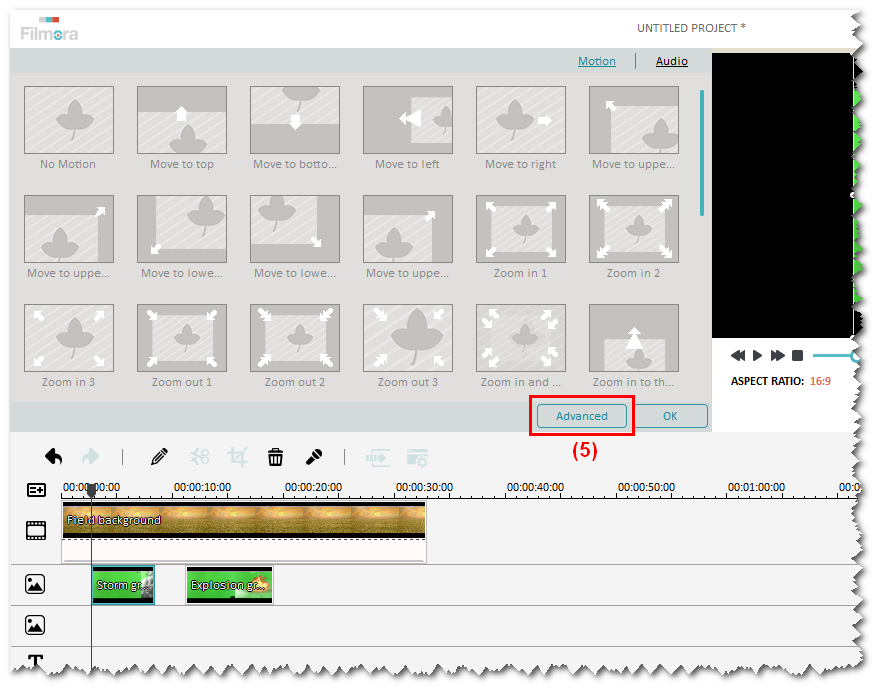
Task: Click the Delete trash icon
Action: pos(275,456)
